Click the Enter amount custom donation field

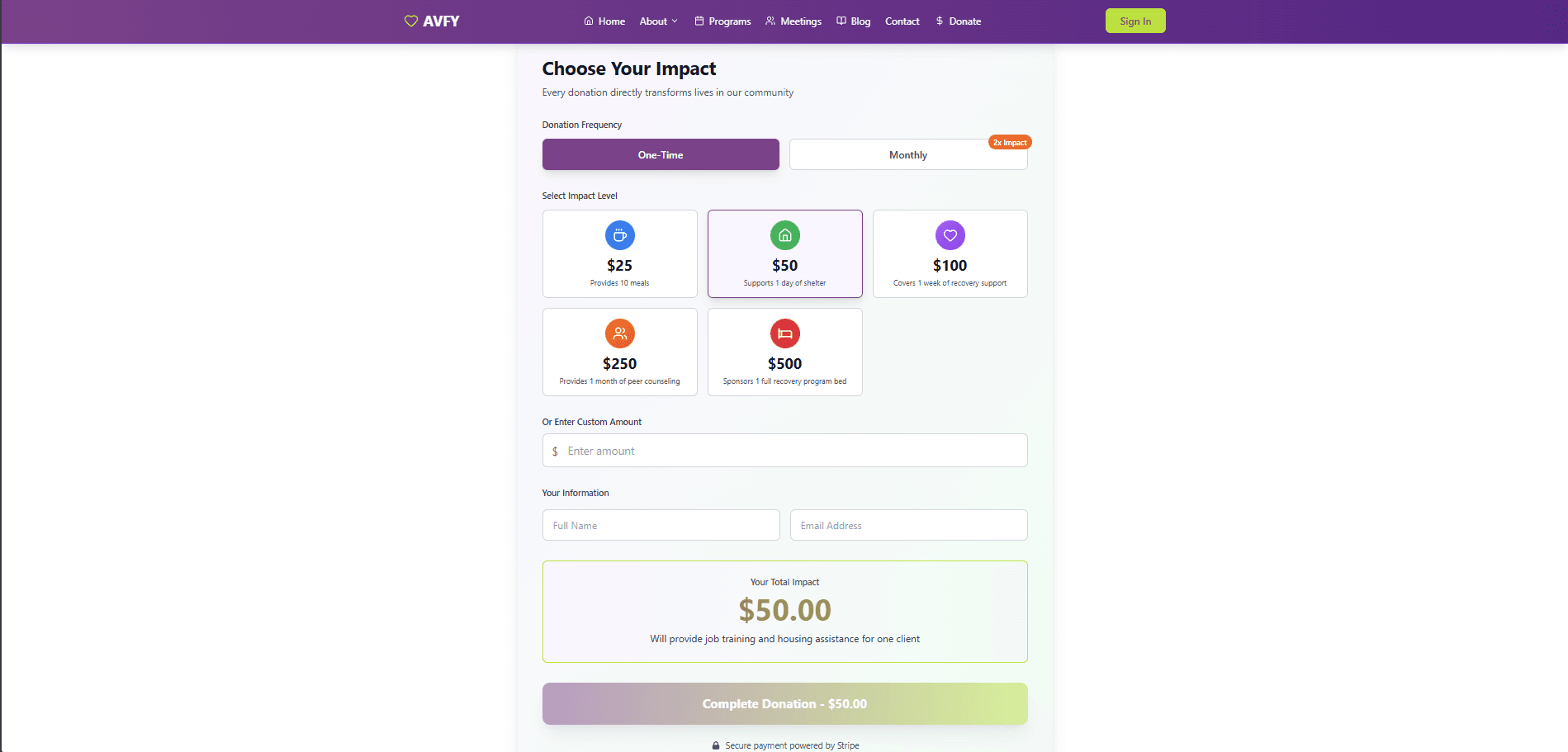click(784, 450)
